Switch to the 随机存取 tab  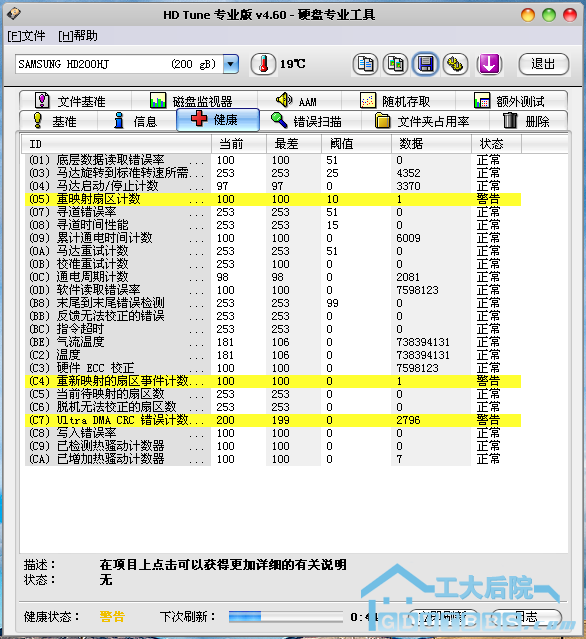point(399,101)
